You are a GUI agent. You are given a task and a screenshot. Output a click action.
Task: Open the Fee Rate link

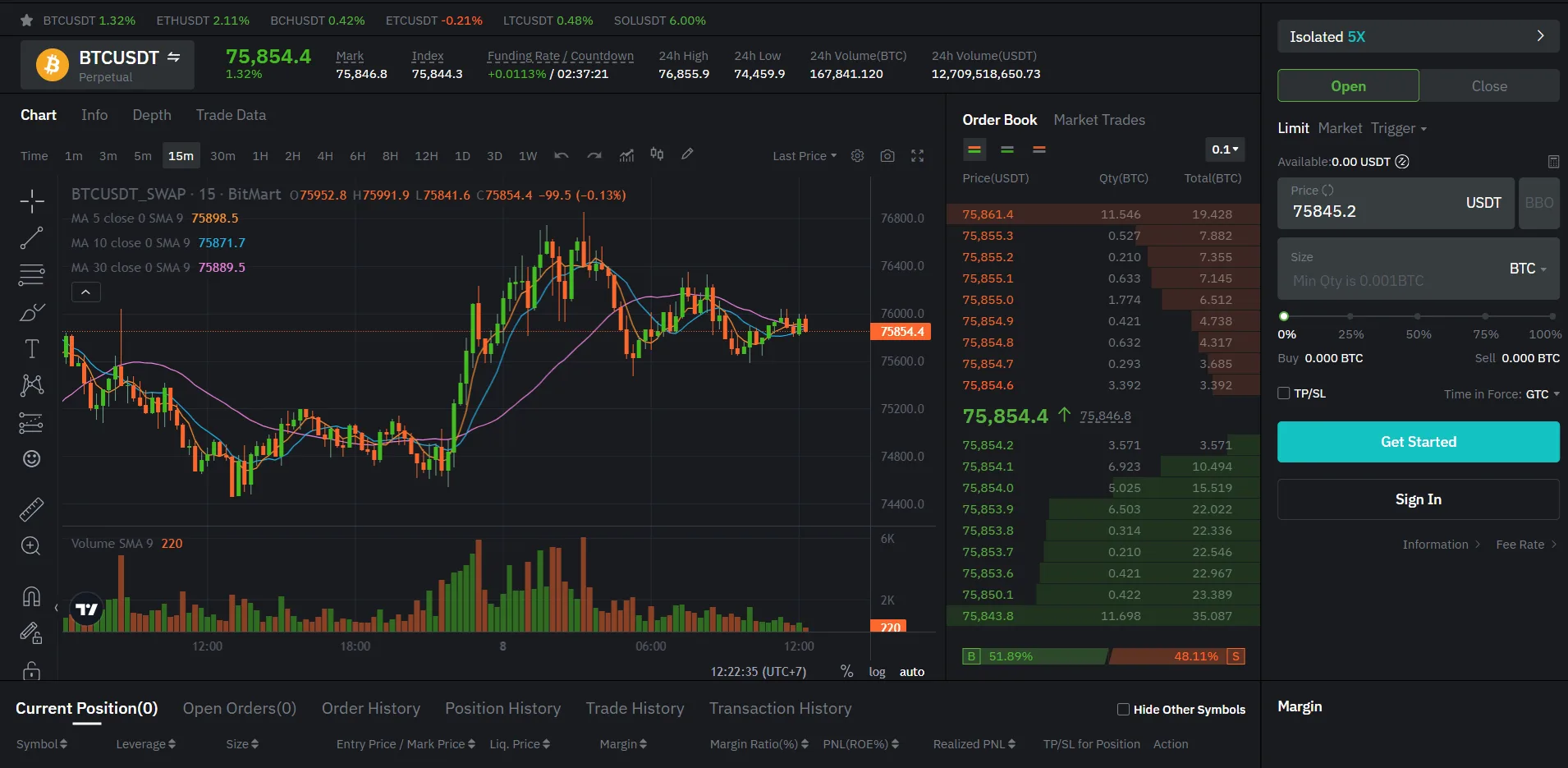pos(1526,545)
